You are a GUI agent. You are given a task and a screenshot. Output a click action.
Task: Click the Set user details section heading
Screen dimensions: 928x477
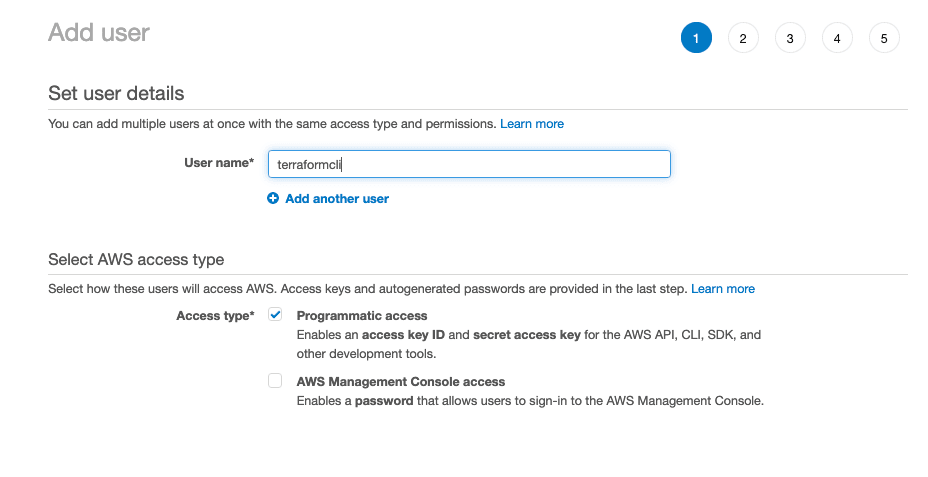pyautogui.click(x=116, y=94)
